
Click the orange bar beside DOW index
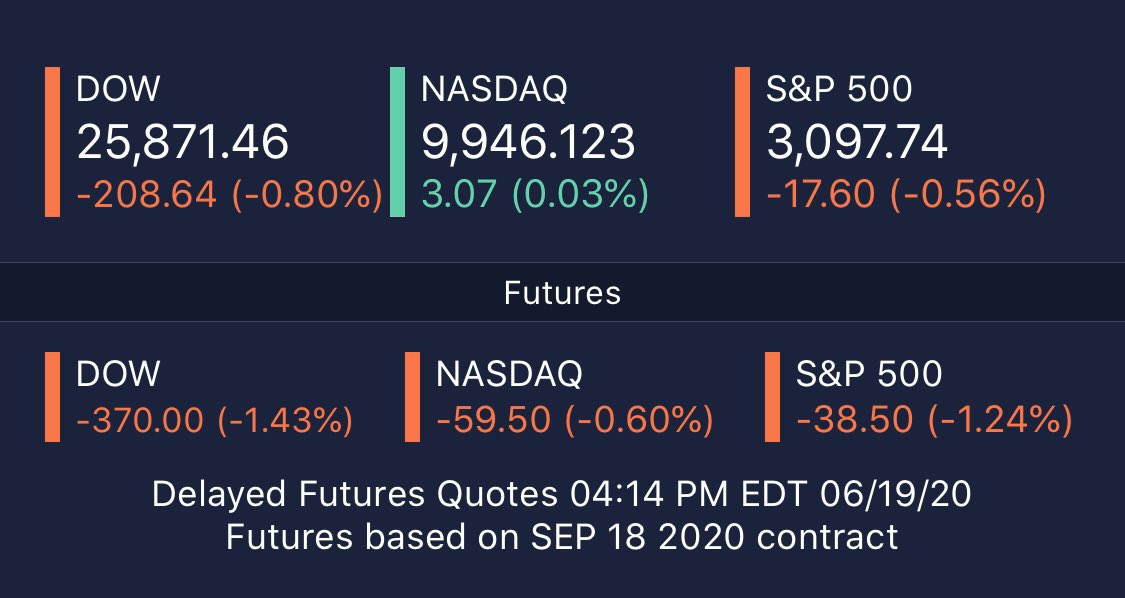point(52,142)
